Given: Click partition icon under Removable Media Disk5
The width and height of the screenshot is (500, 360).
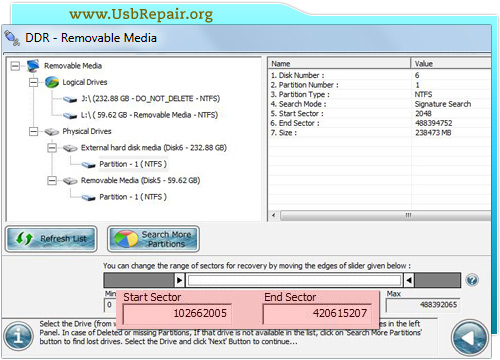Looking at the screenshot, I should pyautogui.click(x=89, y=197).
